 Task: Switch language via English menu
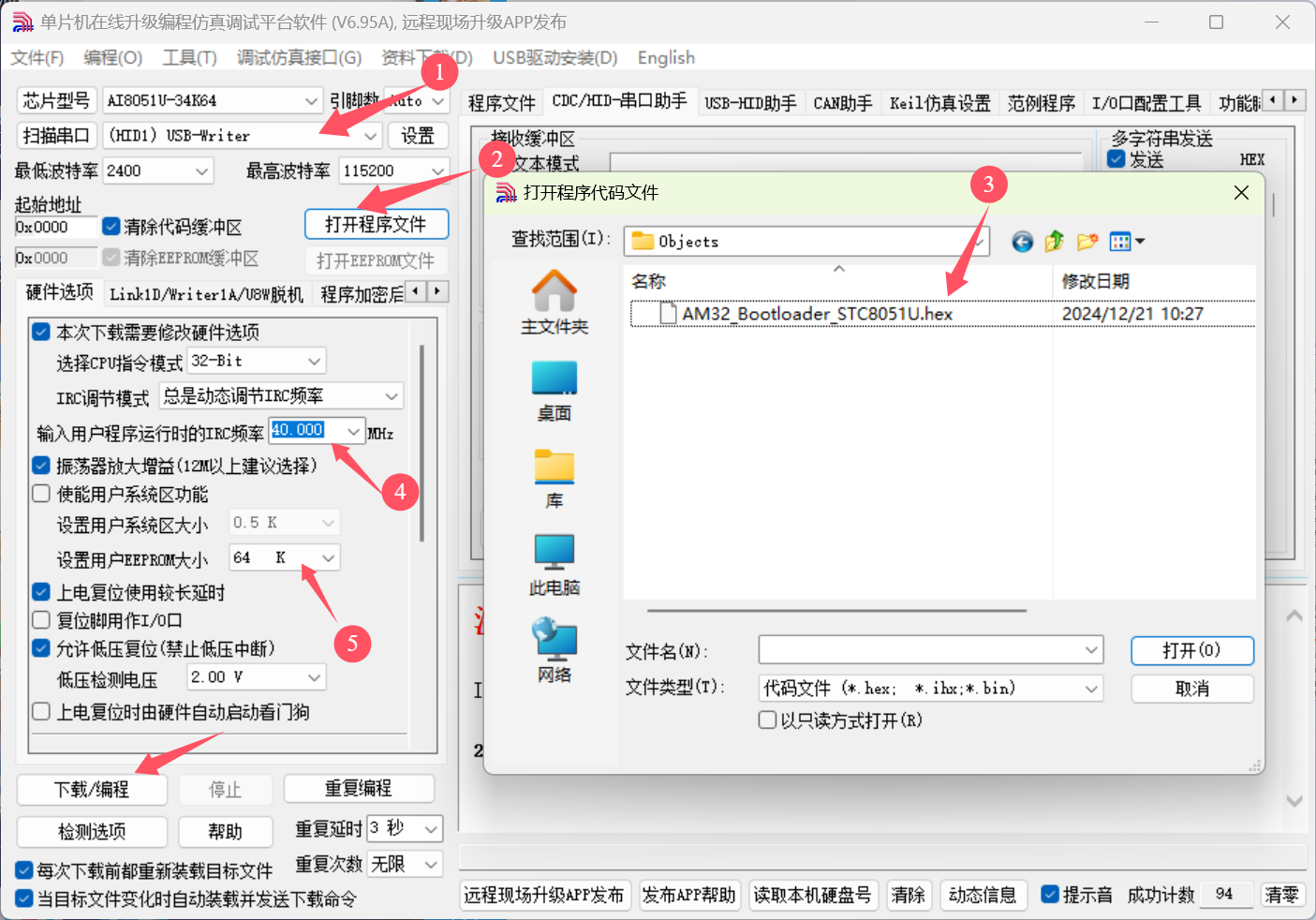coord(666,58)
